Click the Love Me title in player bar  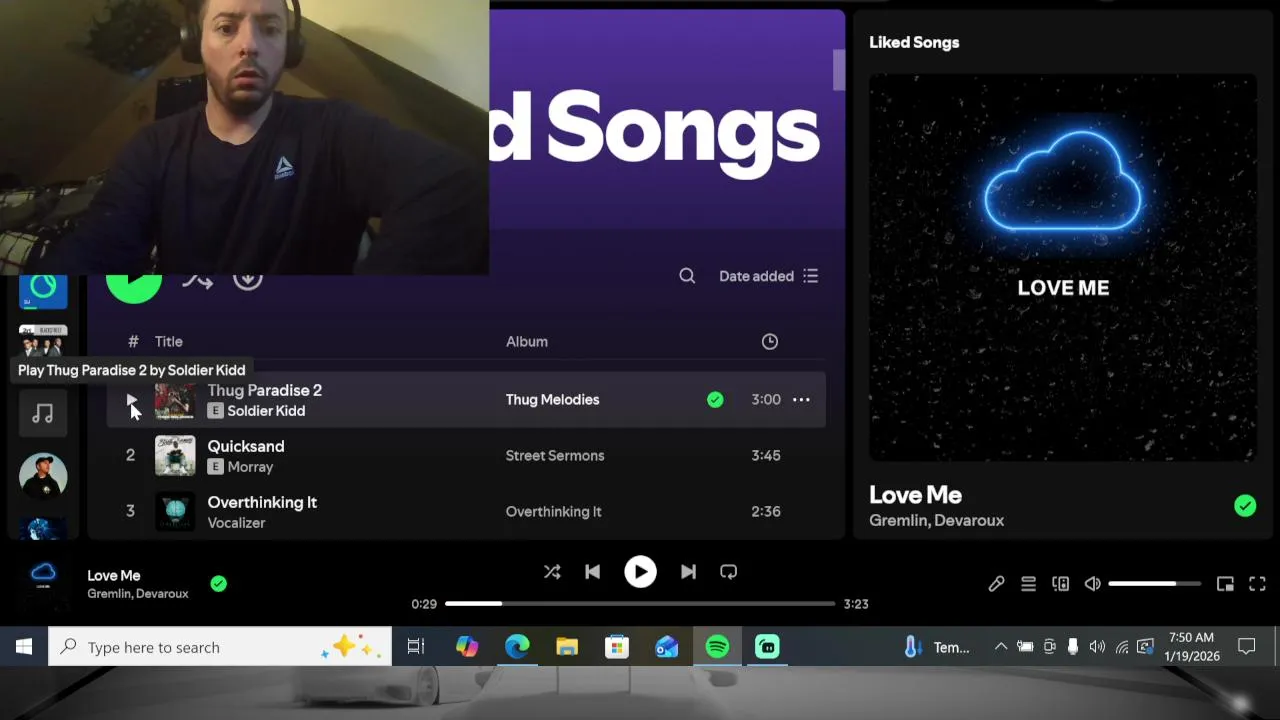[x=114, y=575]
